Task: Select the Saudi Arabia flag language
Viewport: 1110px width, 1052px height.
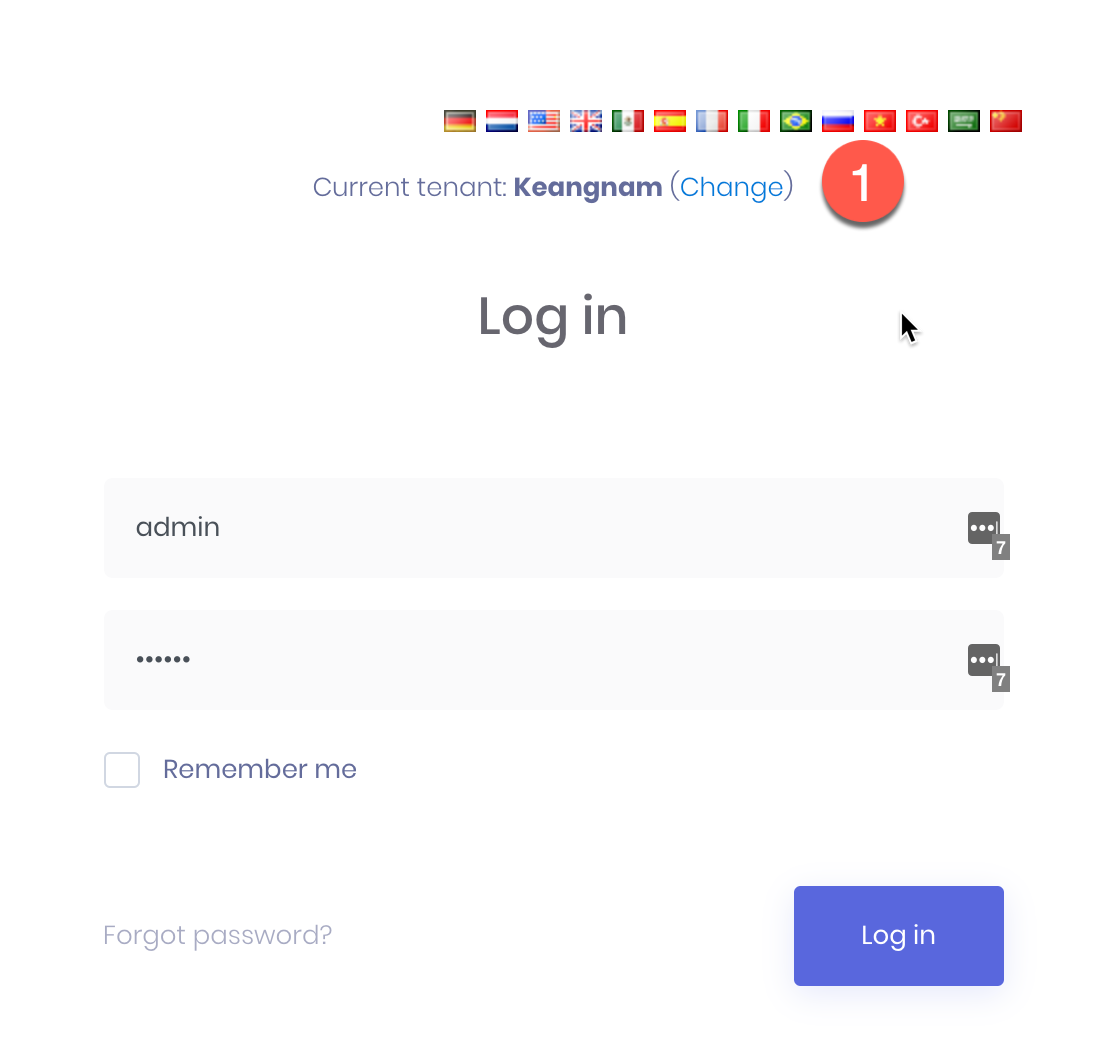Action: pyautogui.click(x=964, y=121)
